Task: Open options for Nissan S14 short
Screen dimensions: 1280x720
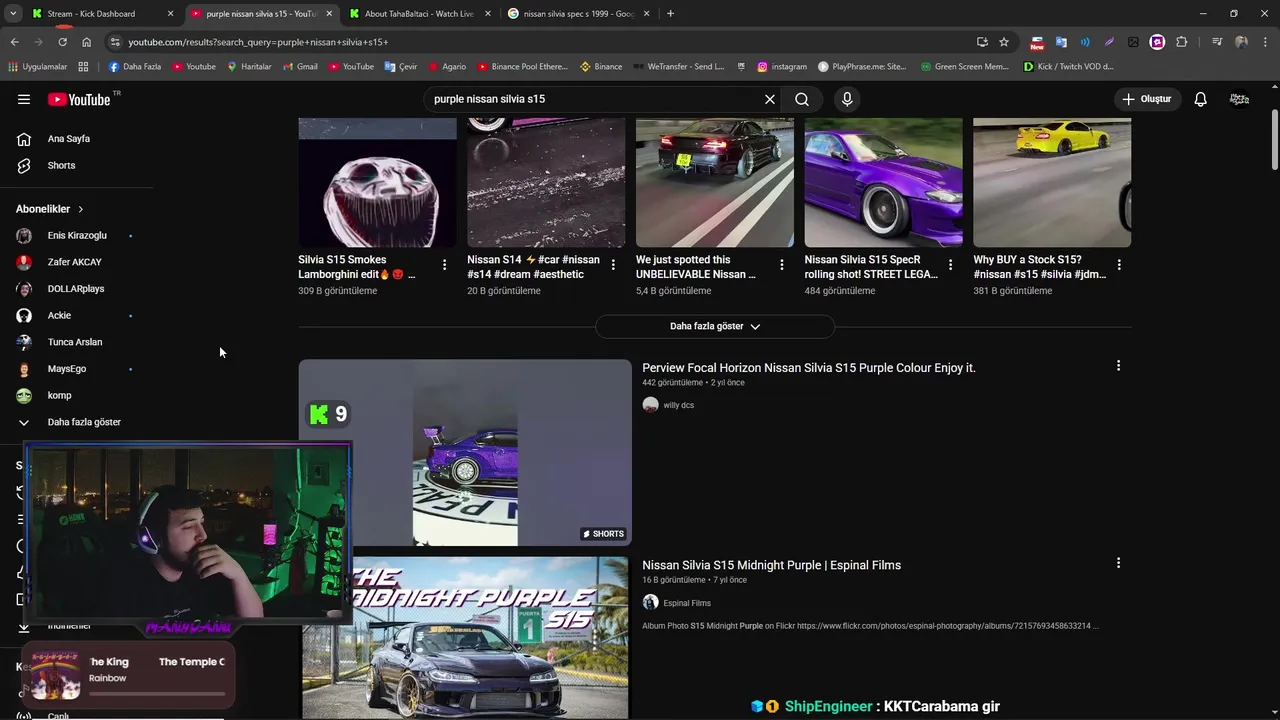Action: (613, 265)
